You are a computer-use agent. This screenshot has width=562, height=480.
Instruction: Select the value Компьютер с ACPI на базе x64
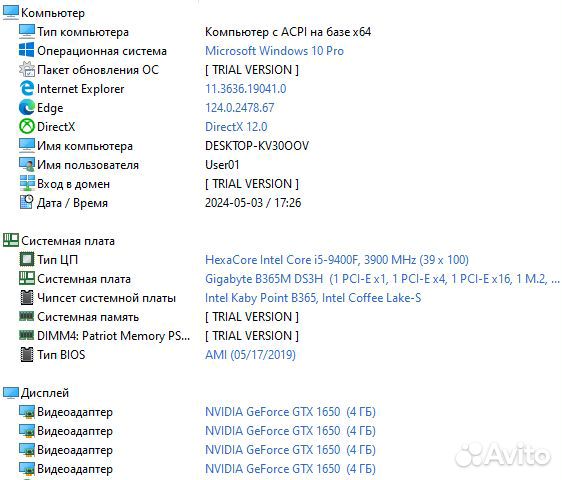pos(288,32)
